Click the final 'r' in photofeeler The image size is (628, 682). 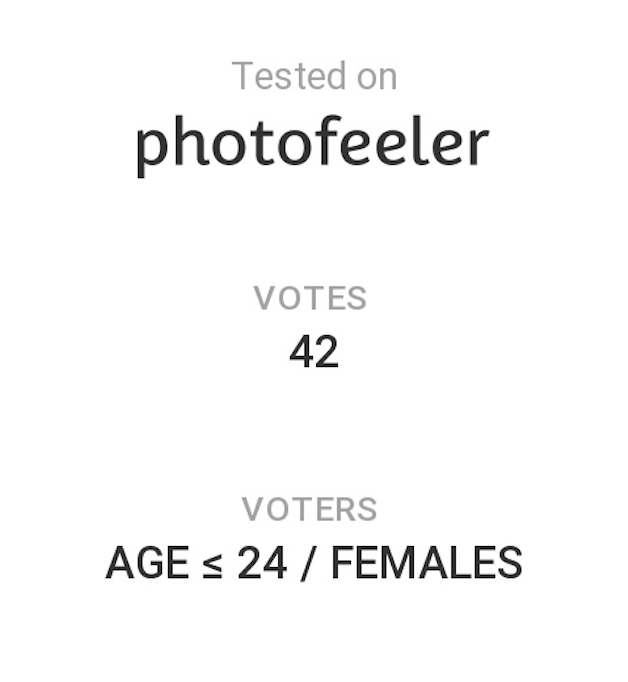coord(477,146)
